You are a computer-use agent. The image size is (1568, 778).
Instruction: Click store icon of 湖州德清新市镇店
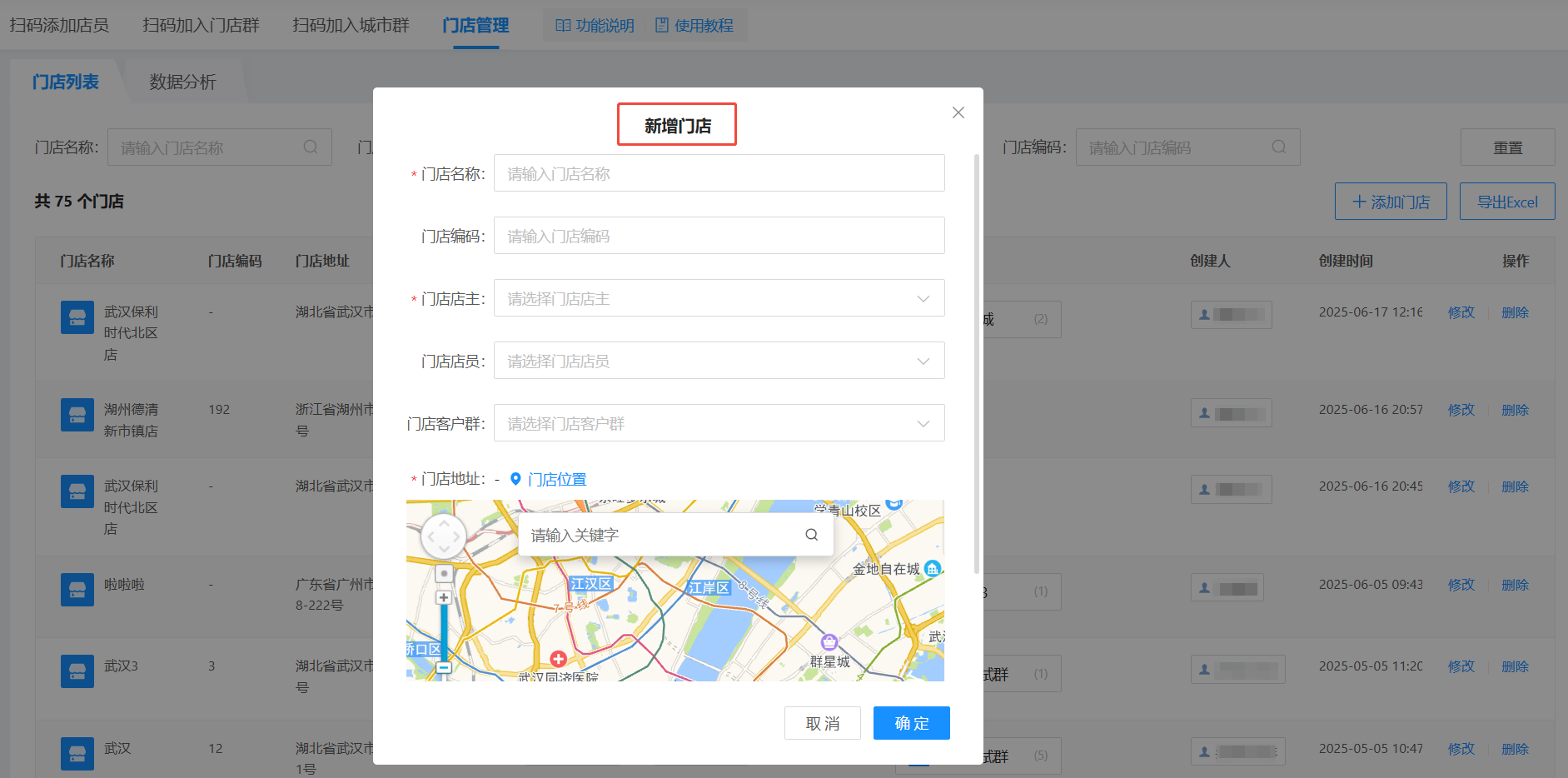77,415
